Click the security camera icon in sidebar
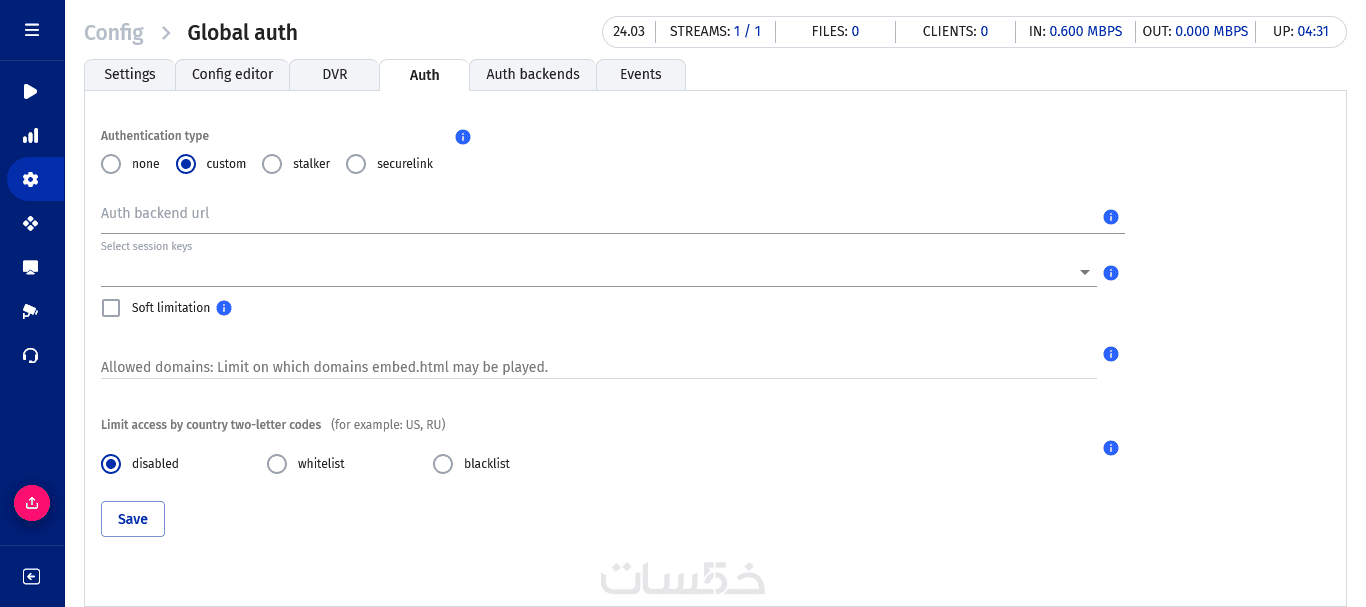Viewport: 1366px width, 607px height. tap(31, 311)
